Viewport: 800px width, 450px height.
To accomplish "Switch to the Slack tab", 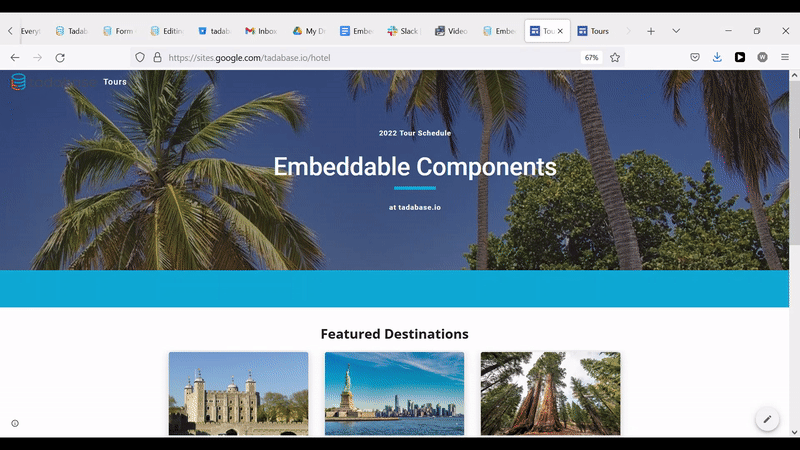I will pos(404,31).
